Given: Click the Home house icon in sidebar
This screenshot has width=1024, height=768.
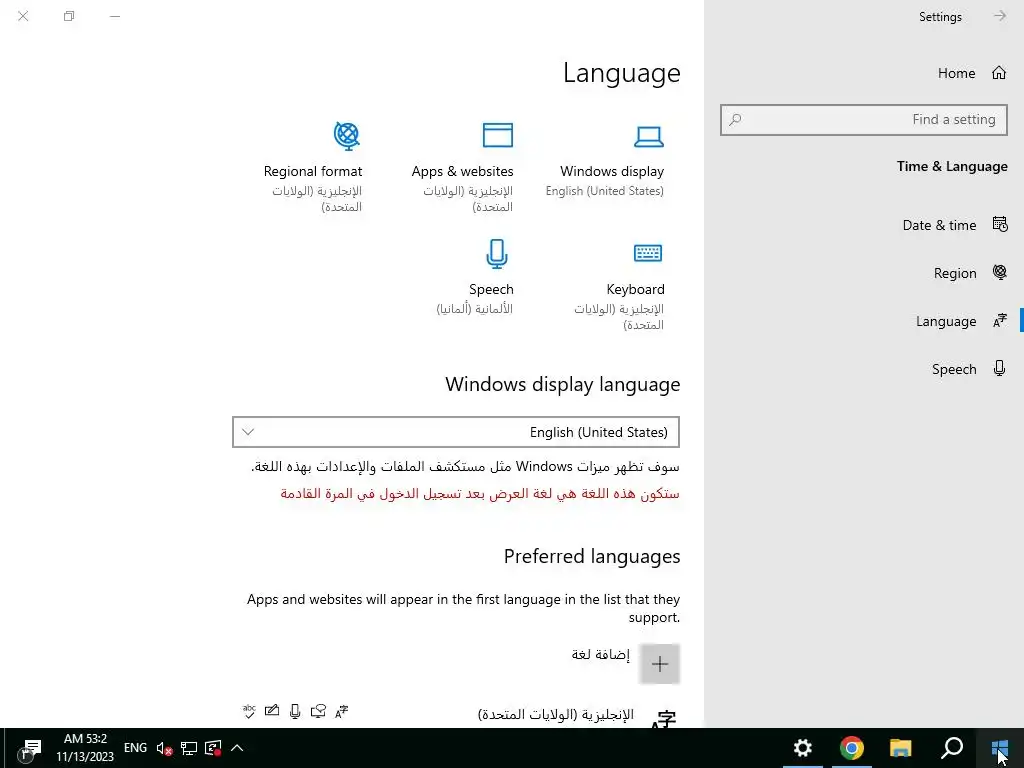Looking at the screenshot, I should 999,72.
